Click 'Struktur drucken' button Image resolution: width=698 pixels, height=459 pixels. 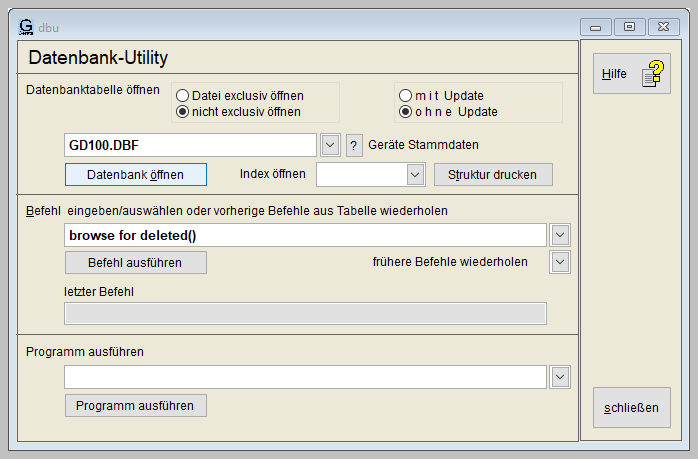click(x=492, y=174)
